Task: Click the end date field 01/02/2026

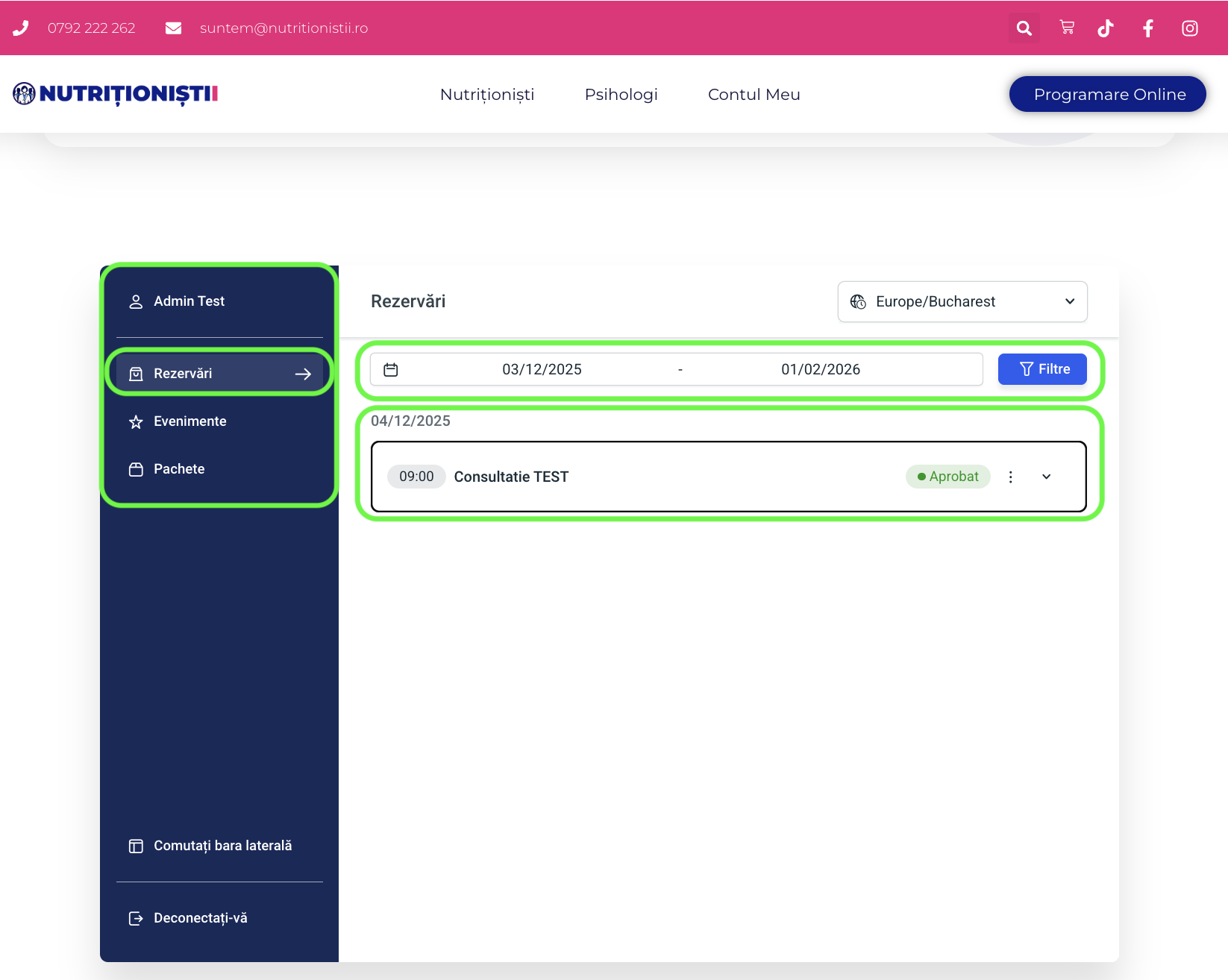Action: coord(820,370)
